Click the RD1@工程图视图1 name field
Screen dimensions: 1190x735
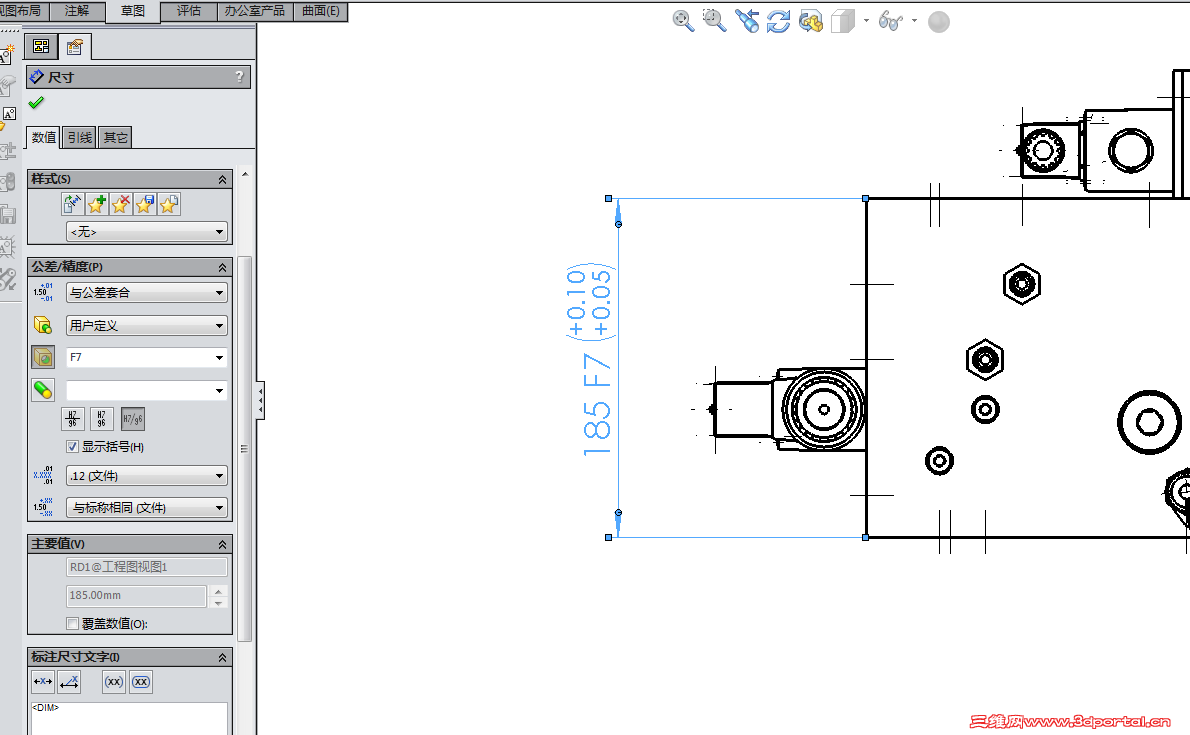146,566
